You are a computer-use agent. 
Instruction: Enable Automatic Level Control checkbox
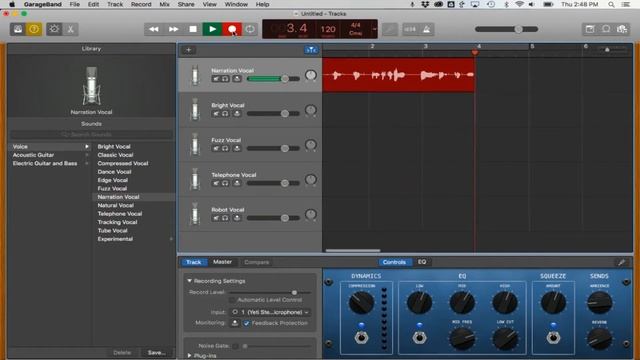pyautogui.click(x=232, y=300)
